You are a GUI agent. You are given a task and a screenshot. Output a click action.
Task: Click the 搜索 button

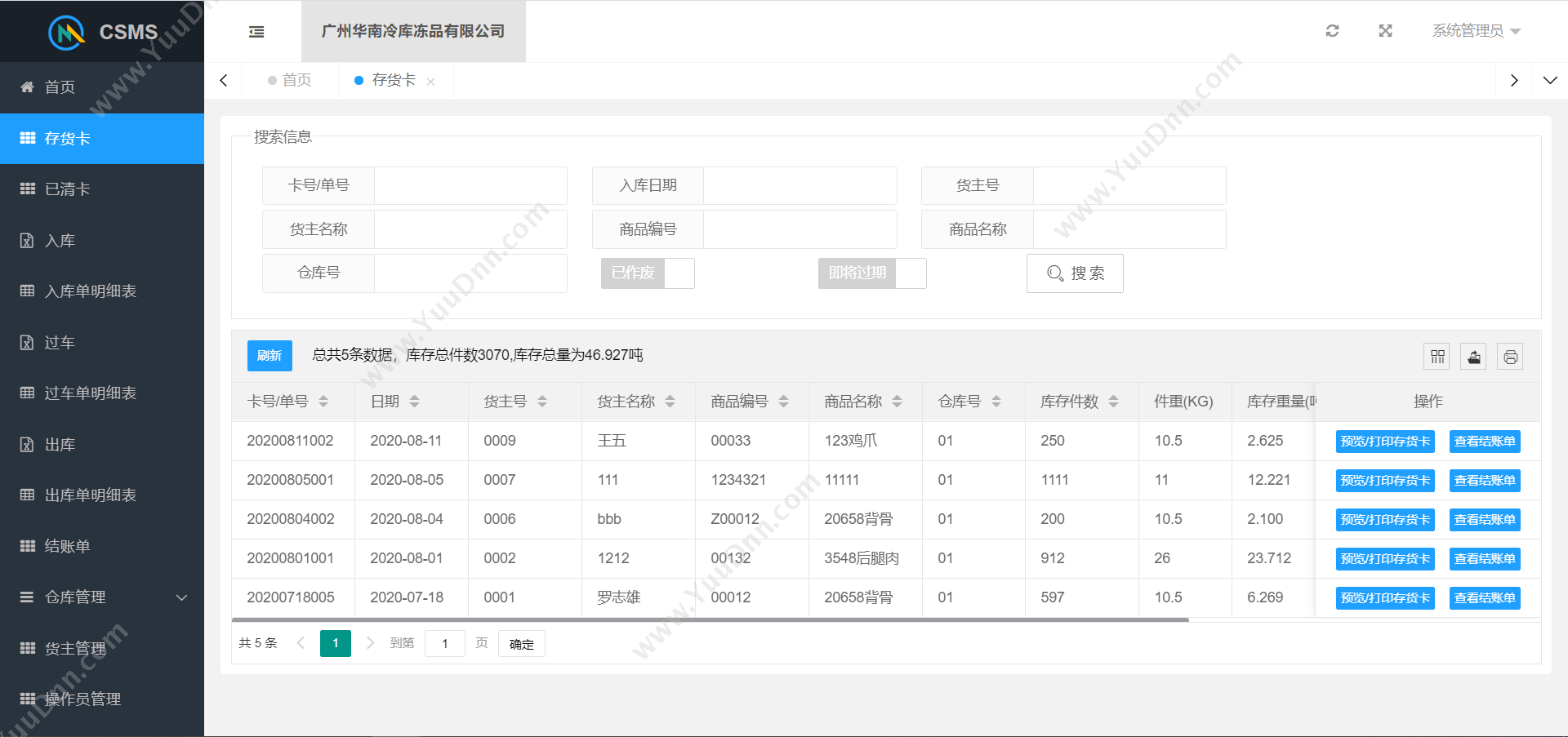tap(1075, 273)
